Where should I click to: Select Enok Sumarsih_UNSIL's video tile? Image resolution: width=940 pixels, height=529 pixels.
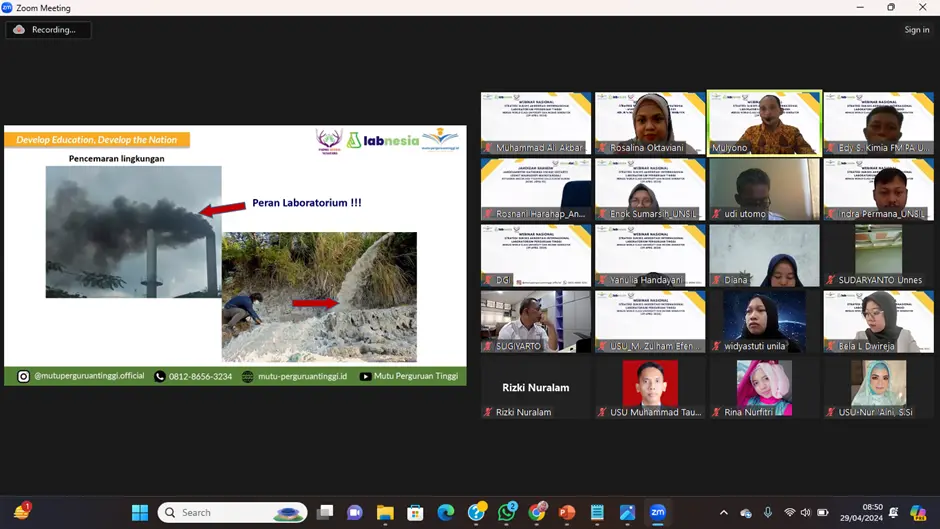pos(650,190)
